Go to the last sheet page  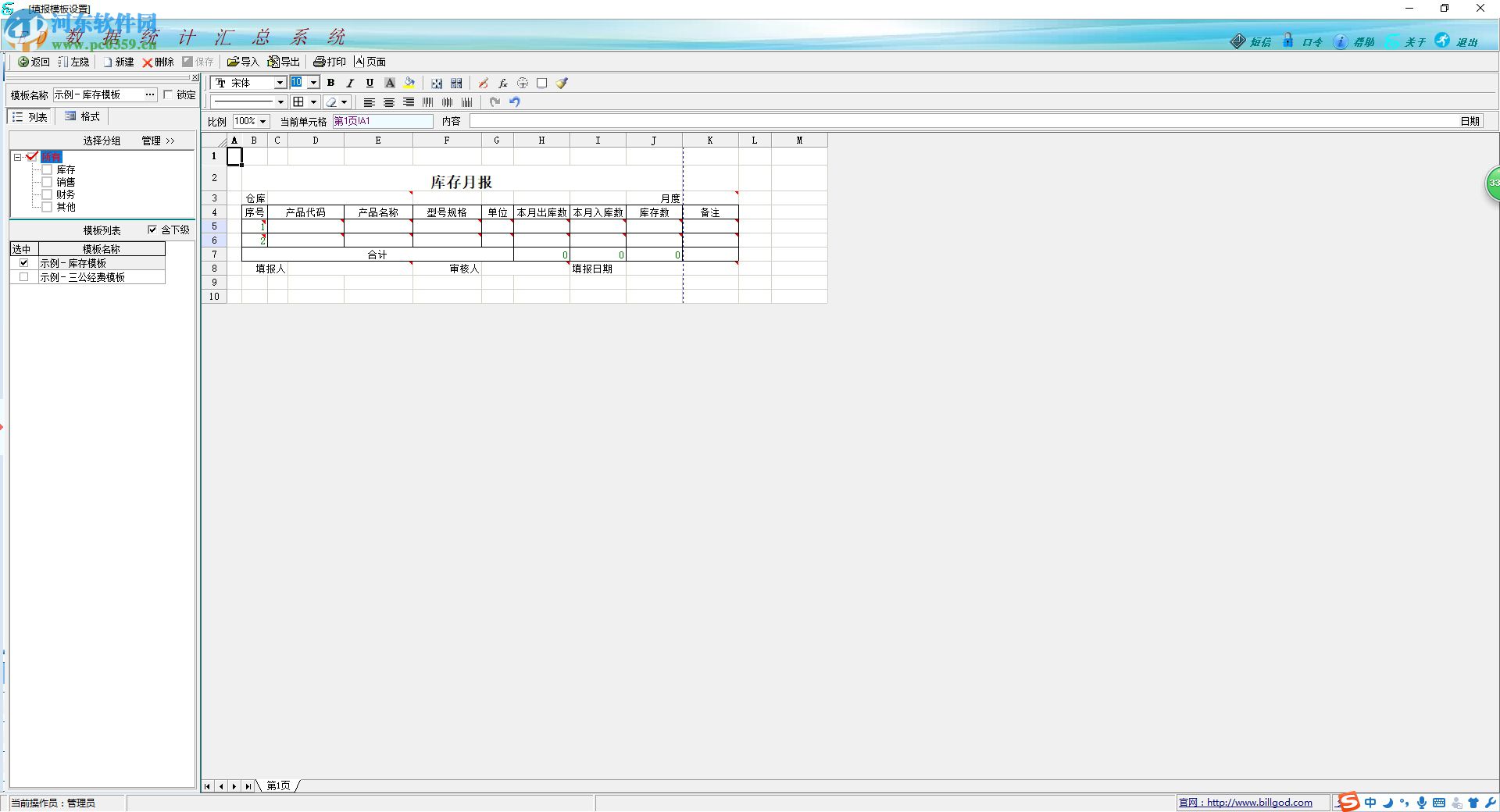[x=248, y=786]
